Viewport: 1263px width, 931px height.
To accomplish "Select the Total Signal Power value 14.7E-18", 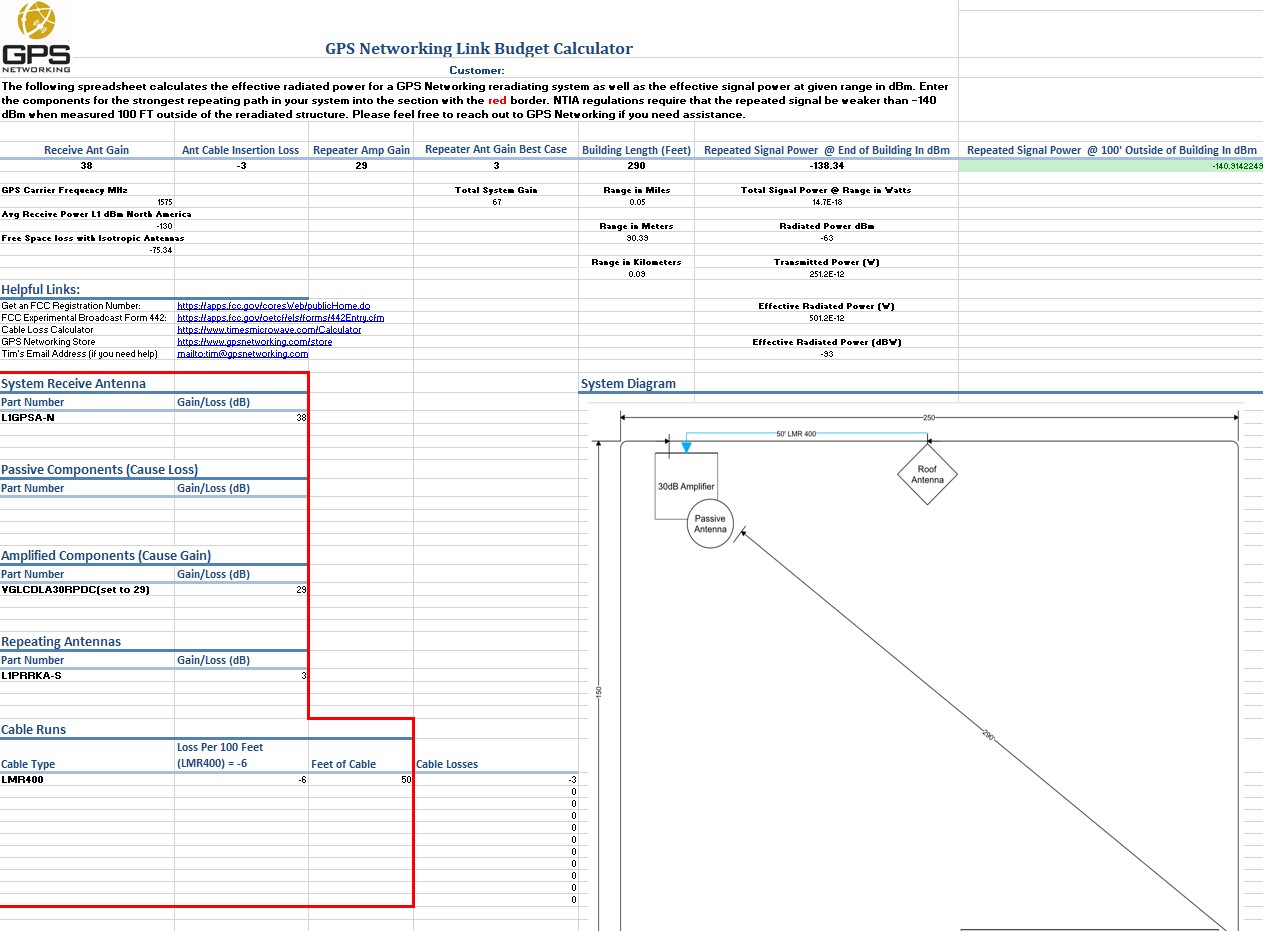I will coord(826,202).
